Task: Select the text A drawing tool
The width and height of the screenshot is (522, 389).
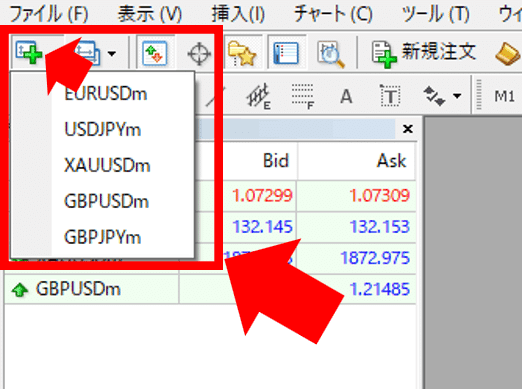Action: [346, 97]
